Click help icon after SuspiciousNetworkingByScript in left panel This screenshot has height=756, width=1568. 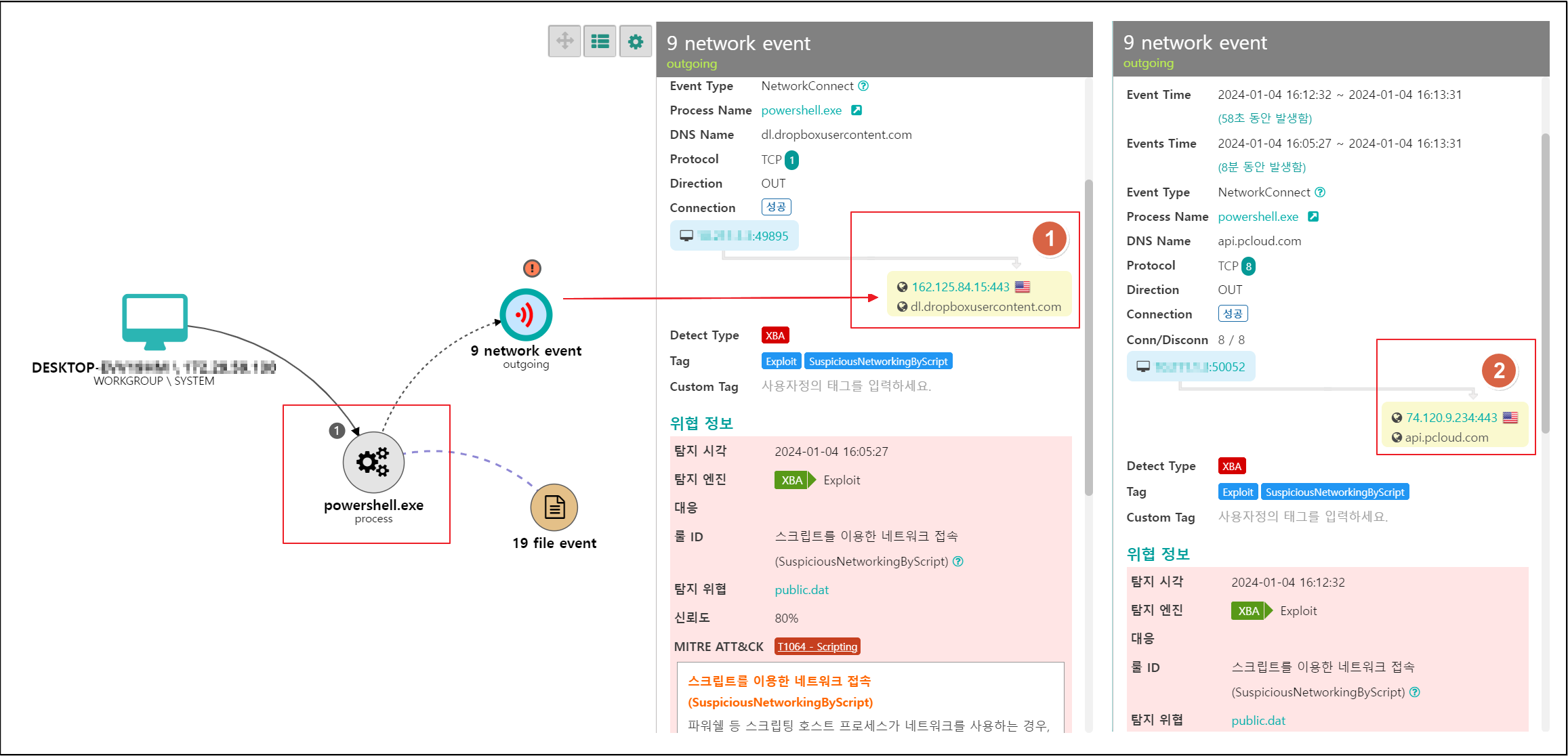[x=957, y=562]
